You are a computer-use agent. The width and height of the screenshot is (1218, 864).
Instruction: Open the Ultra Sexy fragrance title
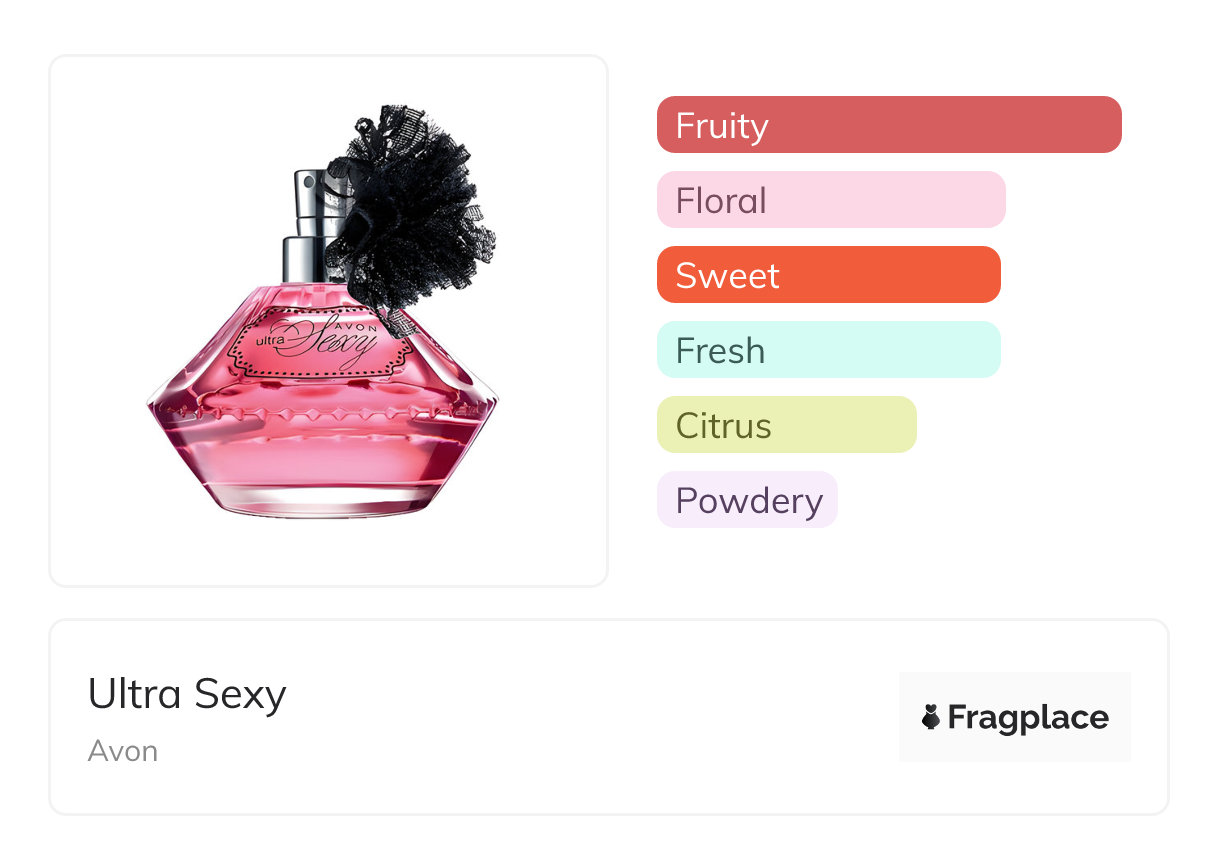pos(187,694)
